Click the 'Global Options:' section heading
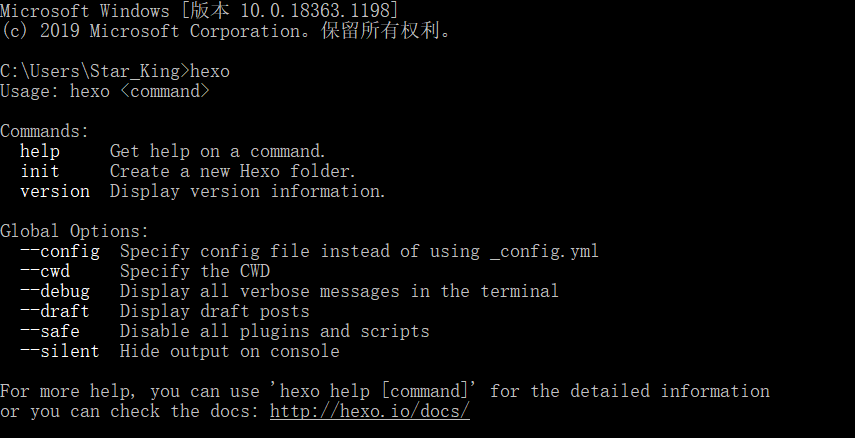 click(74, 231)
